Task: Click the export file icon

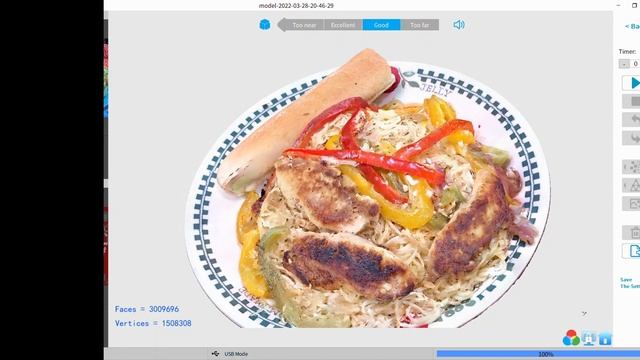Action: [632, 251]
